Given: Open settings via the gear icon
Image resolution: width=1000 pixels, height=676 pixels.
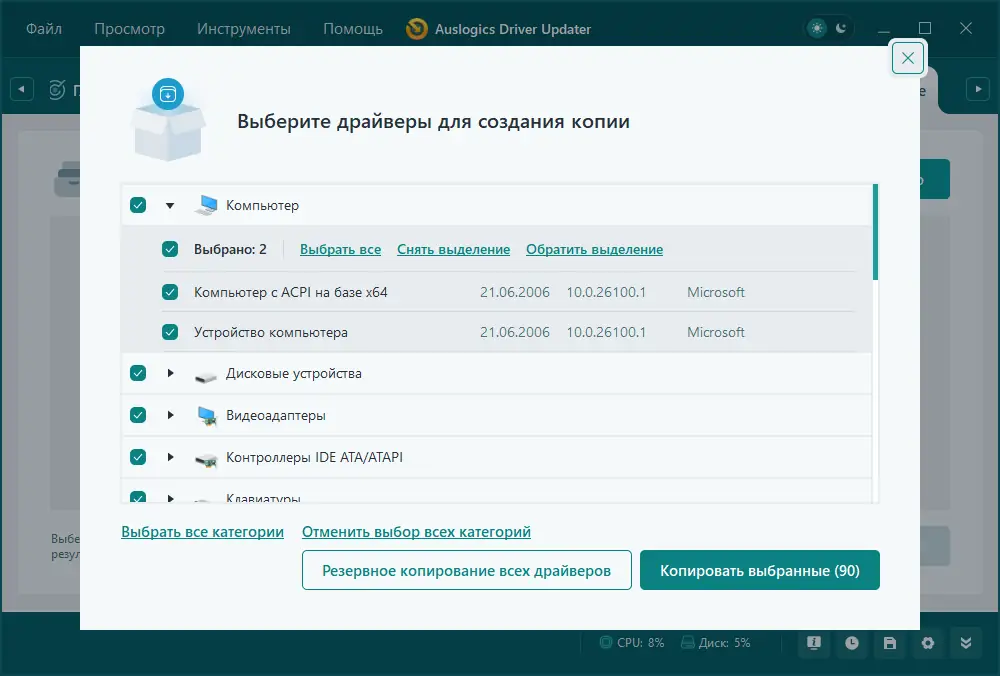Looking at the screenshot, I should click(x=928, y=644).
